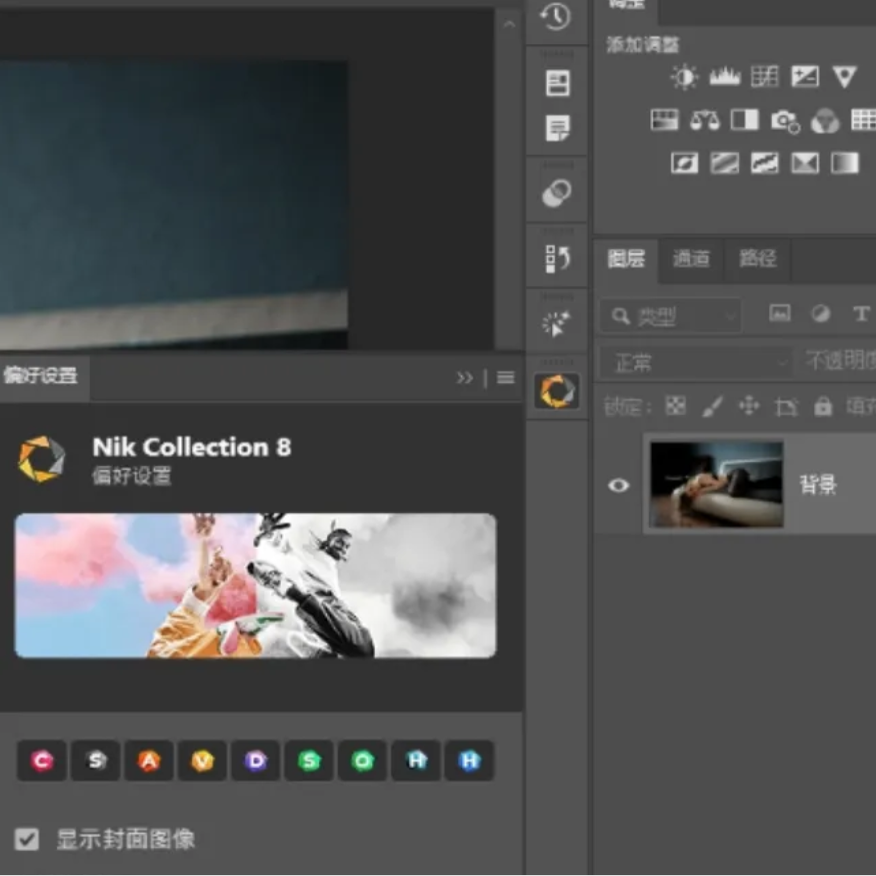Add an Invert adjustment layer
This screenshot has width=876, height=876.
click(x=684, y=163)
